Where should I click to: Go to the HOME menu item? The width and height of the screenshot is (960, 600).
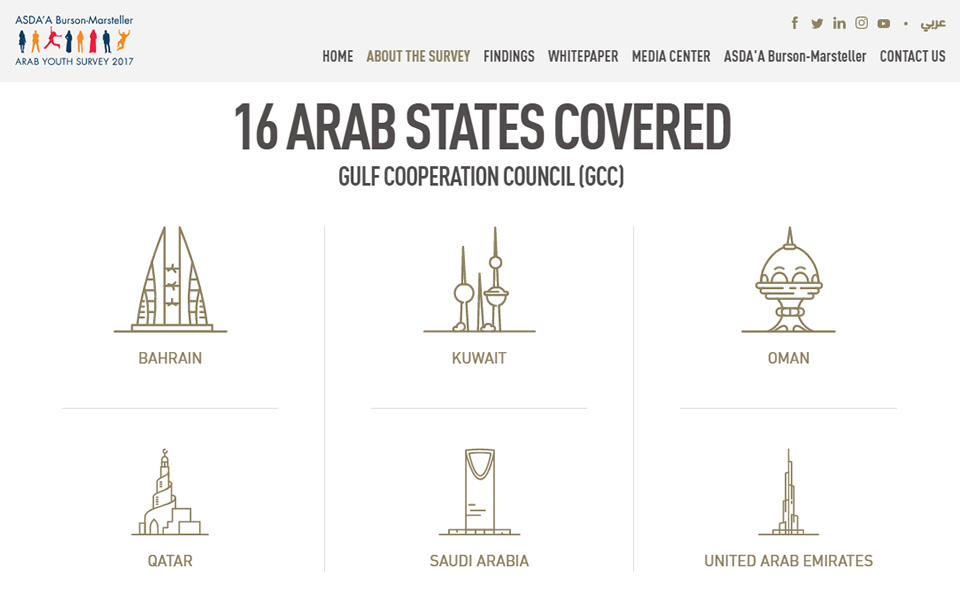[x=338, y=56]
